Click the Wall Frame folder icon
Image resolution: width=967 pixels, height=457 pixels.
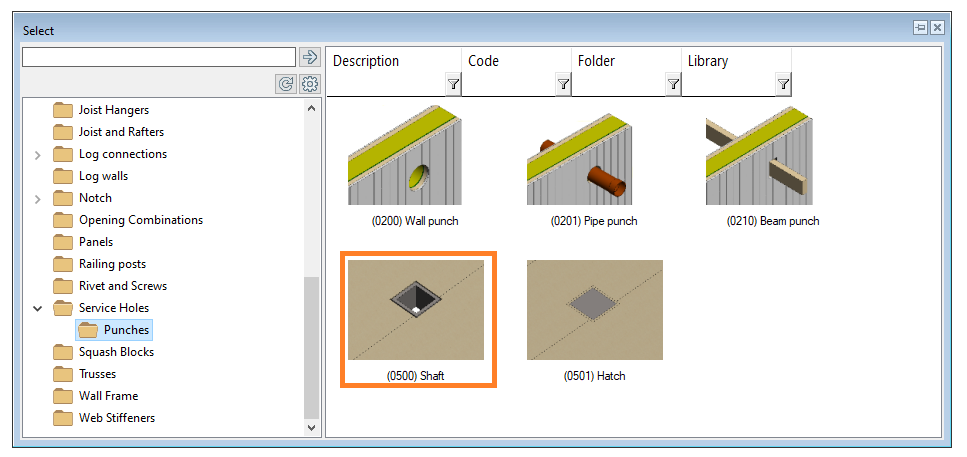63,396
